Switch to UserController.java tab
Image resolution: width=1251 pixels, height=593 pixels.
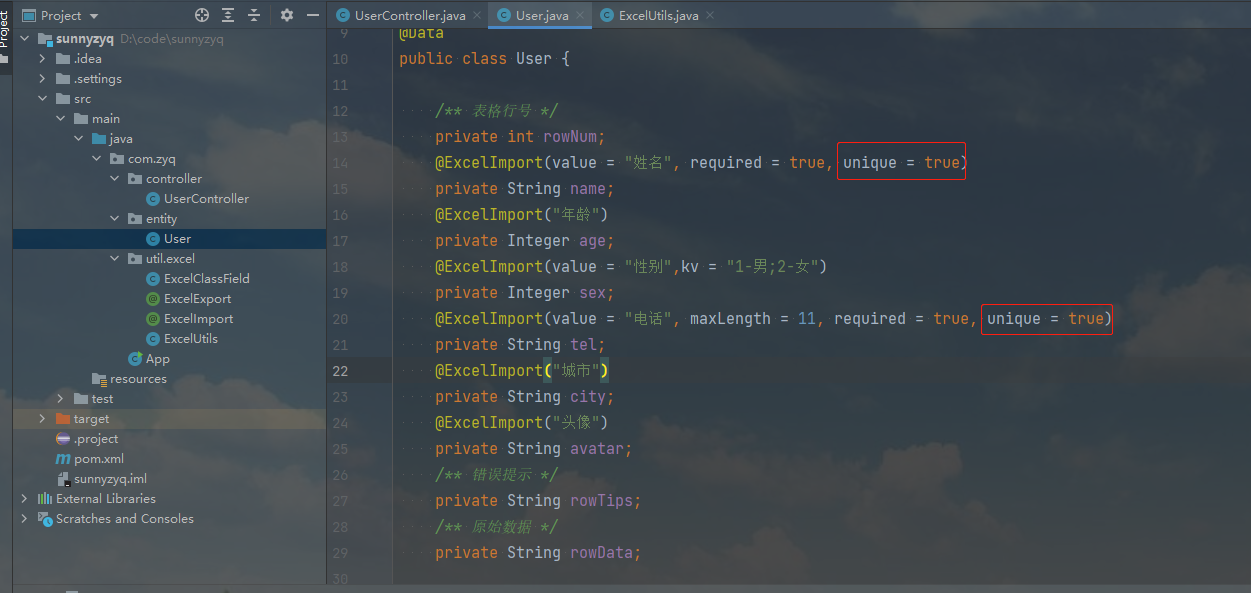click(409, 16)
